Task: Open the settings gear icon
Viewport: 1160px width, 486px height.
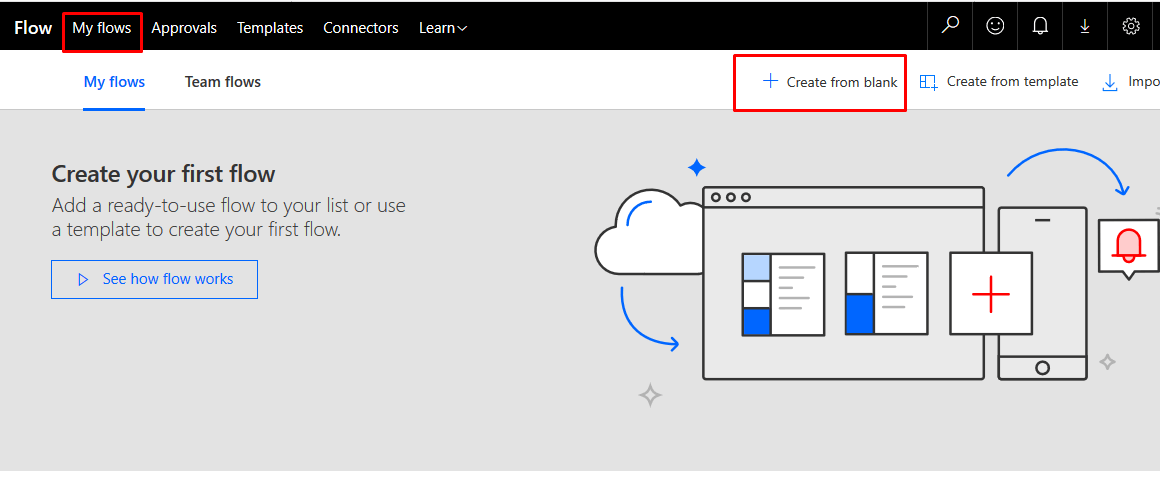Action: (1130, 27)
